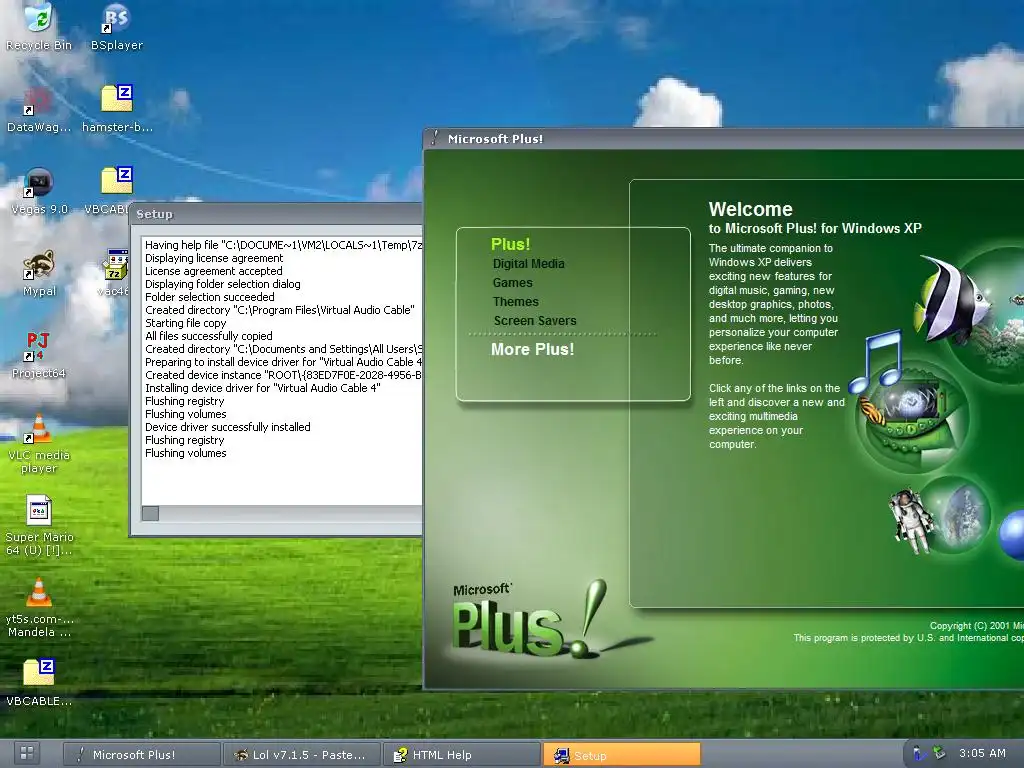Image resolution: width=1024 pixels, height=768 pixels.
Task: Click the Start menu button on taskbar
Action: 27,753
